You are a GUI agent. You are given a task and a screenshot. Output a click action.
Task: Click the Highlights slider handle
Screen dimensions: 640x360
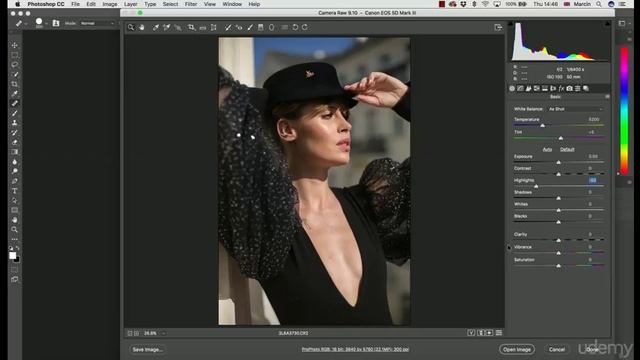point(536,186)
